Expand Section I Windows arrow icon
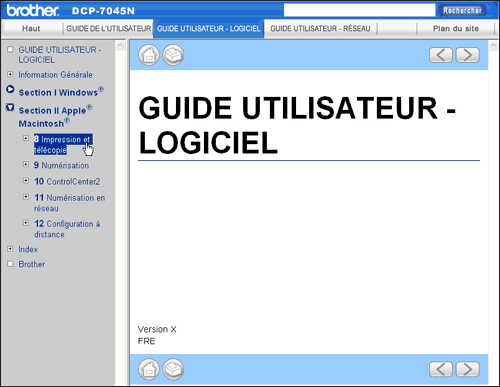 [x=10, y=89]
